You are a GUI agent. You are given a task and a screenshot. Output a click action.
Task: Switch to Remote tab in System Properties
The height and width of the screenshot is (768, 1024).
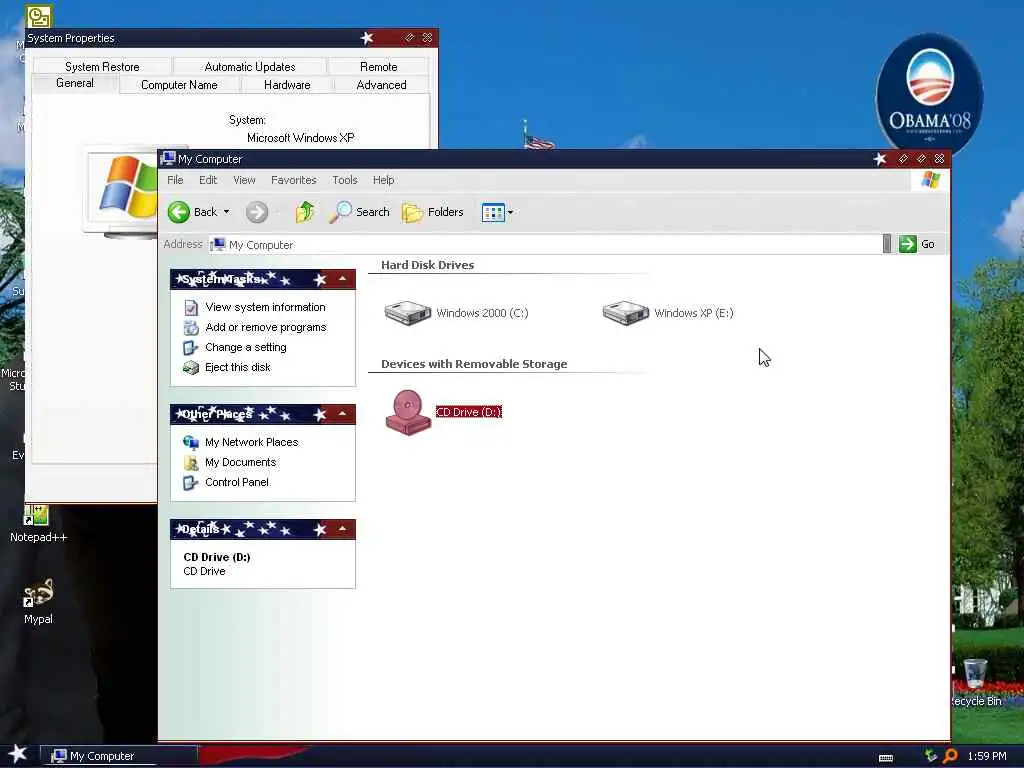coord(378,67)
